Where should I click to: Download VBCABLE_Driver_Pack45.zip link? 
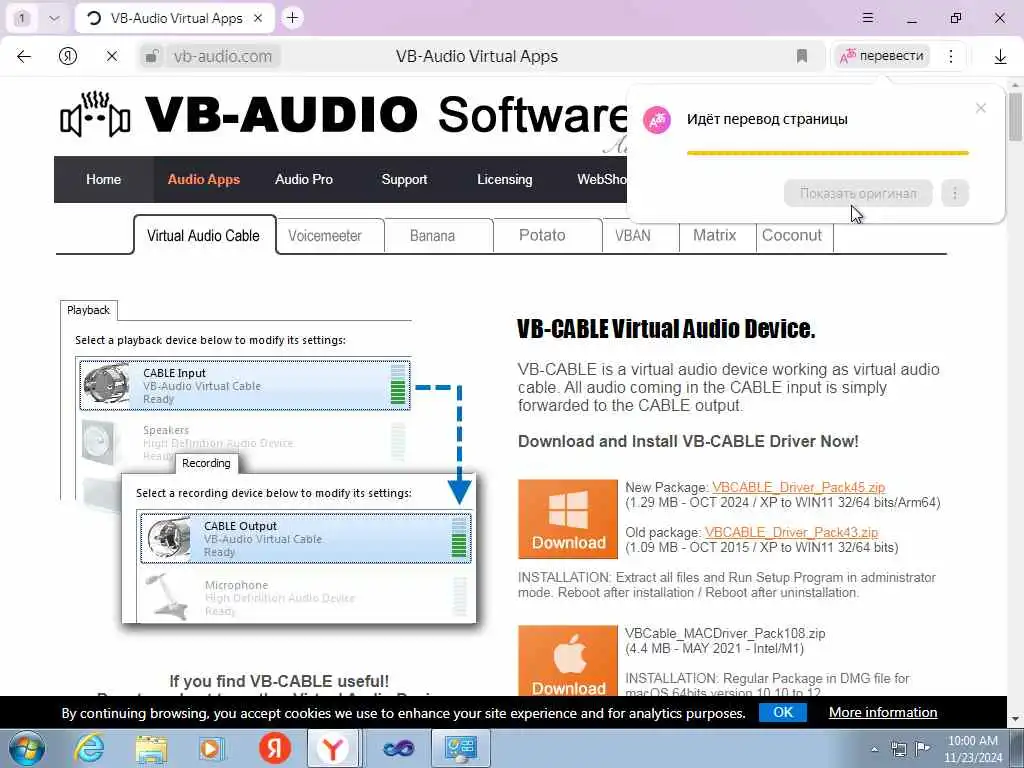point(798,487)
